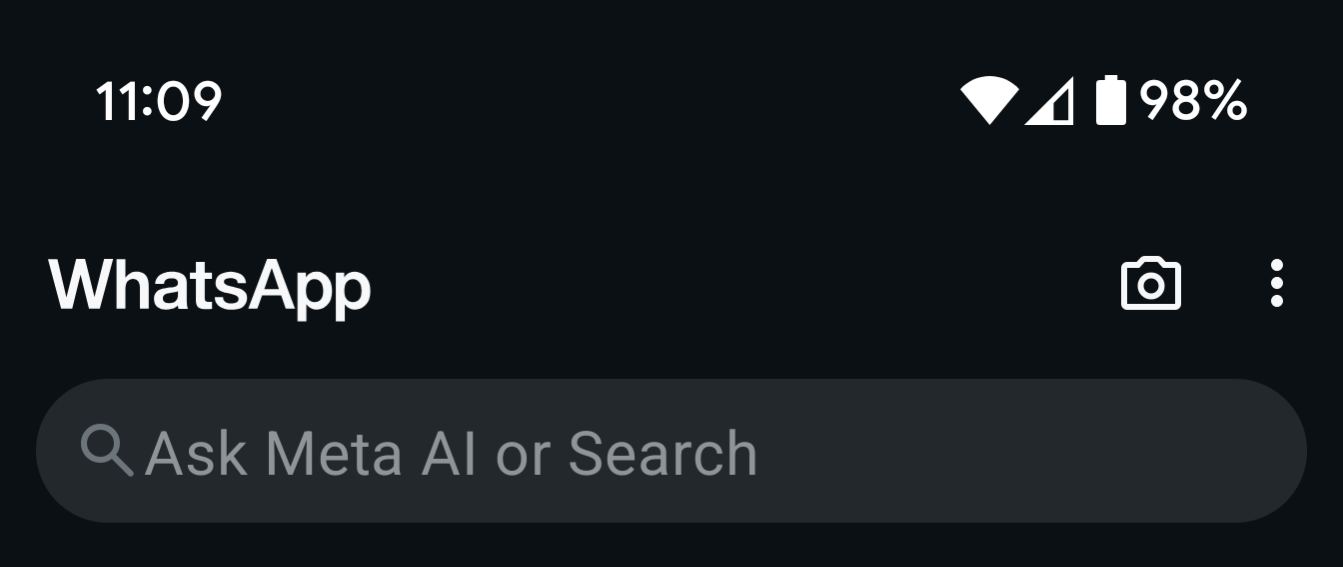Tap the cellular signal strength icon
The width and height of the screenshot is (1343, 567).
1049,102
